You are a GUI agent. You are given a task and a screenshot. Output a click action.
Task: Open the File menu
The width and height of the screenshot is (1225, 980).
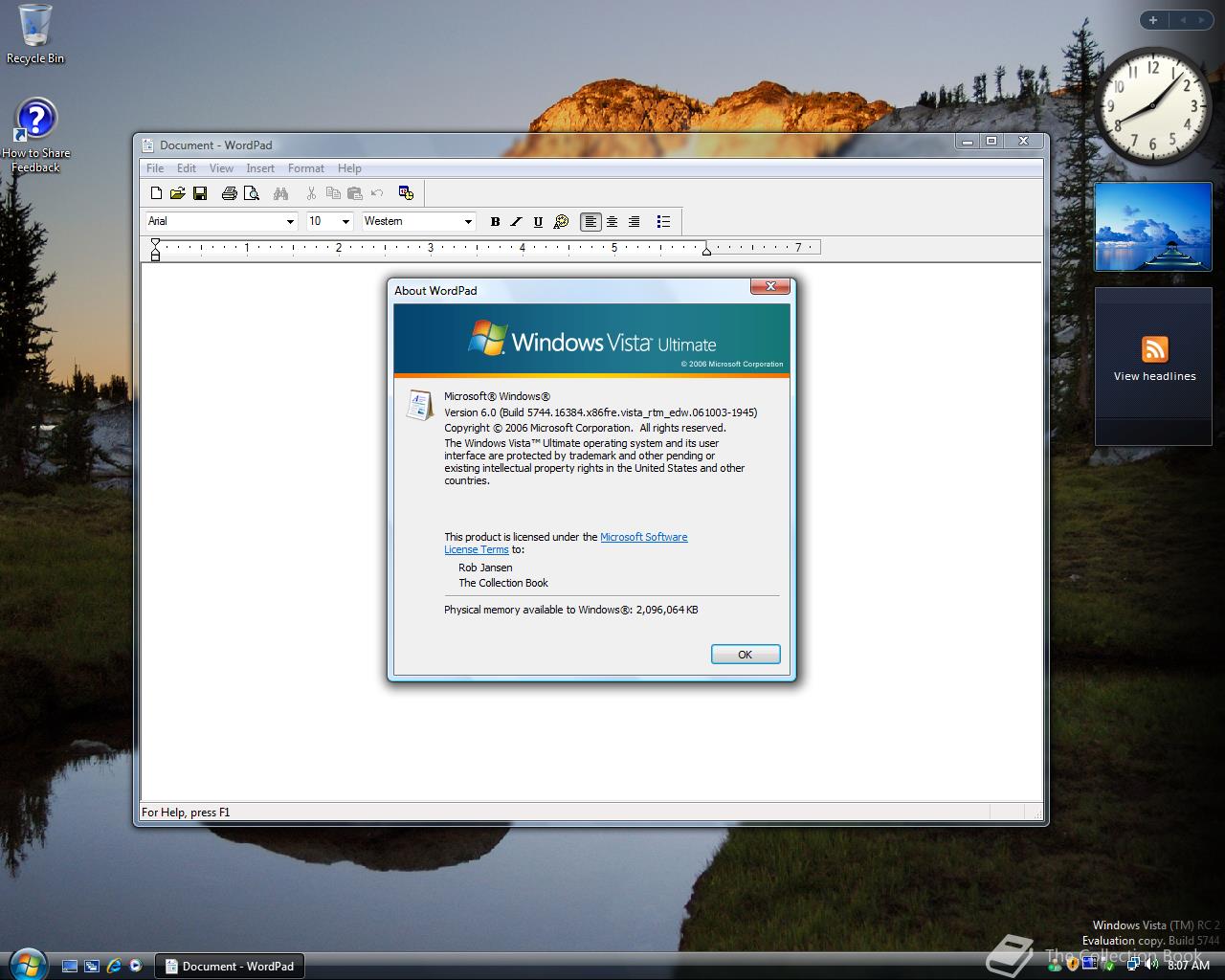[x=155, y=168]
